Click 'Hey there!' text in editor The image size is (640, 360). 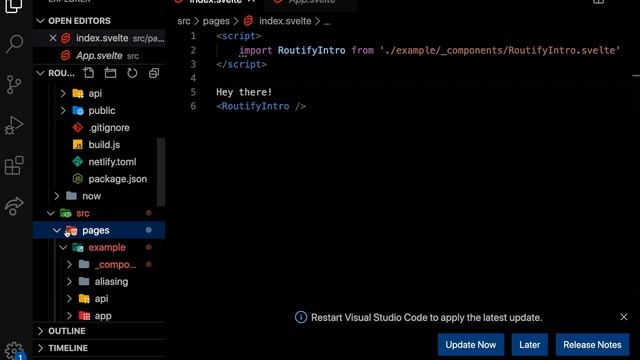click(x=244, y=92)
